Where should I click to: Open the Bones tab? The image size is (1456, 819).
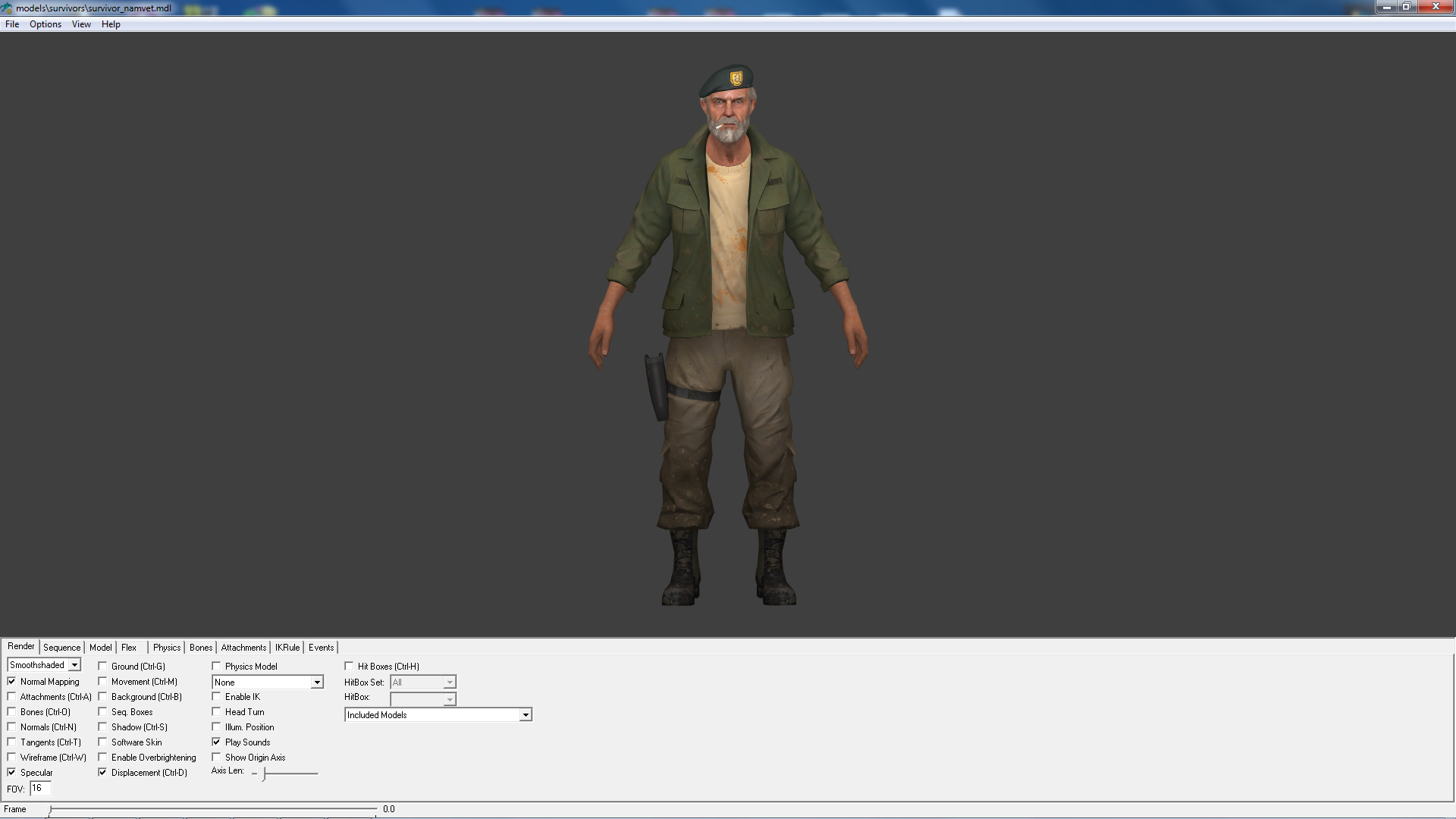[x=201, y=648]
